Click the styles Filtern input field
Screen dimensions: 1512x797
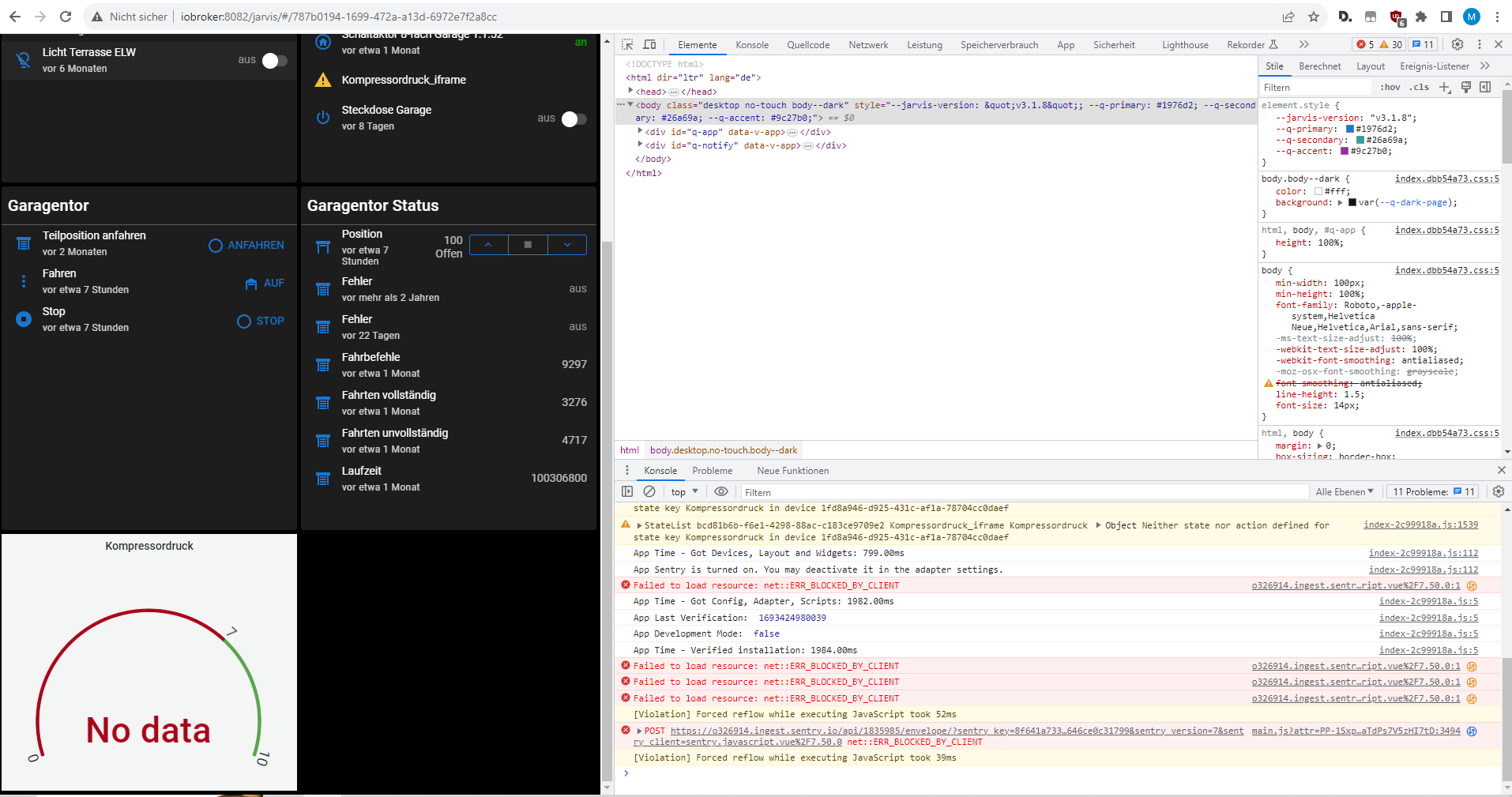1317,88
